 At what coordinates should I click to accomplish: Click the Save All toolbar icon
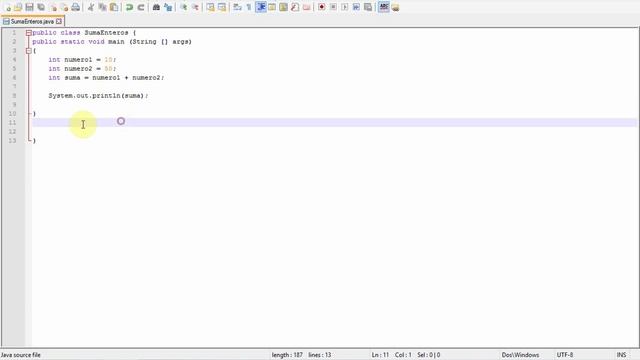pyautogui.click(x=41, y=7)
